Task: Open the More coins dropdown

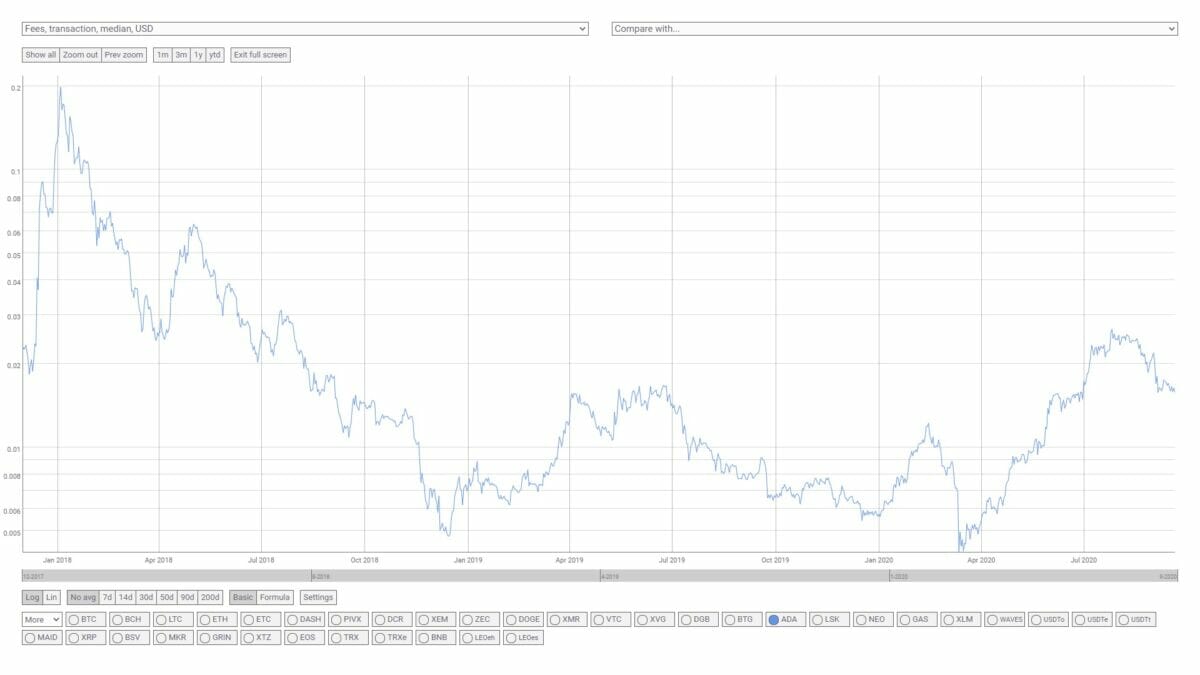Action: 42,620
